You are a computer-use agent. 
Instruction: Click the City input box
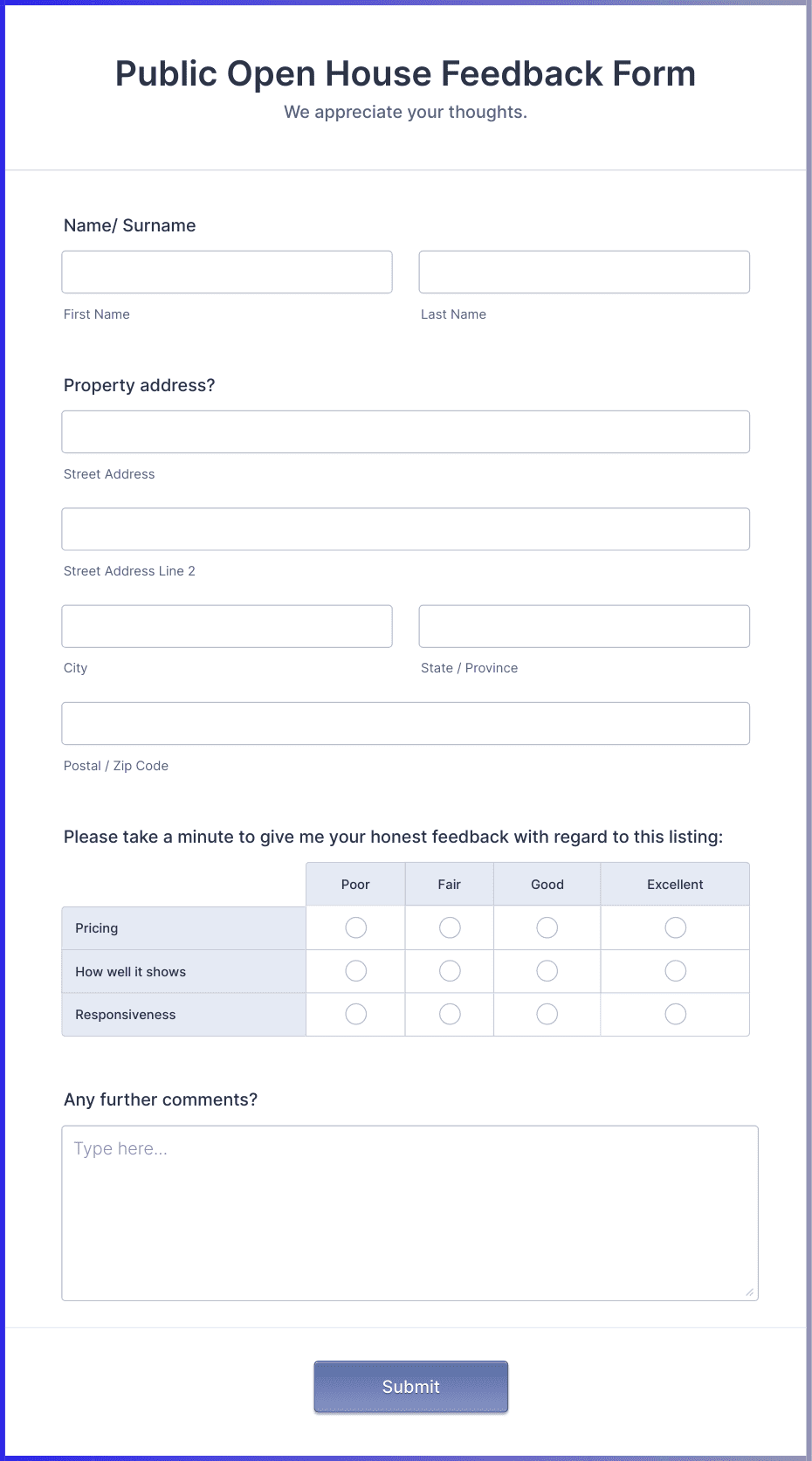[227, 626]
